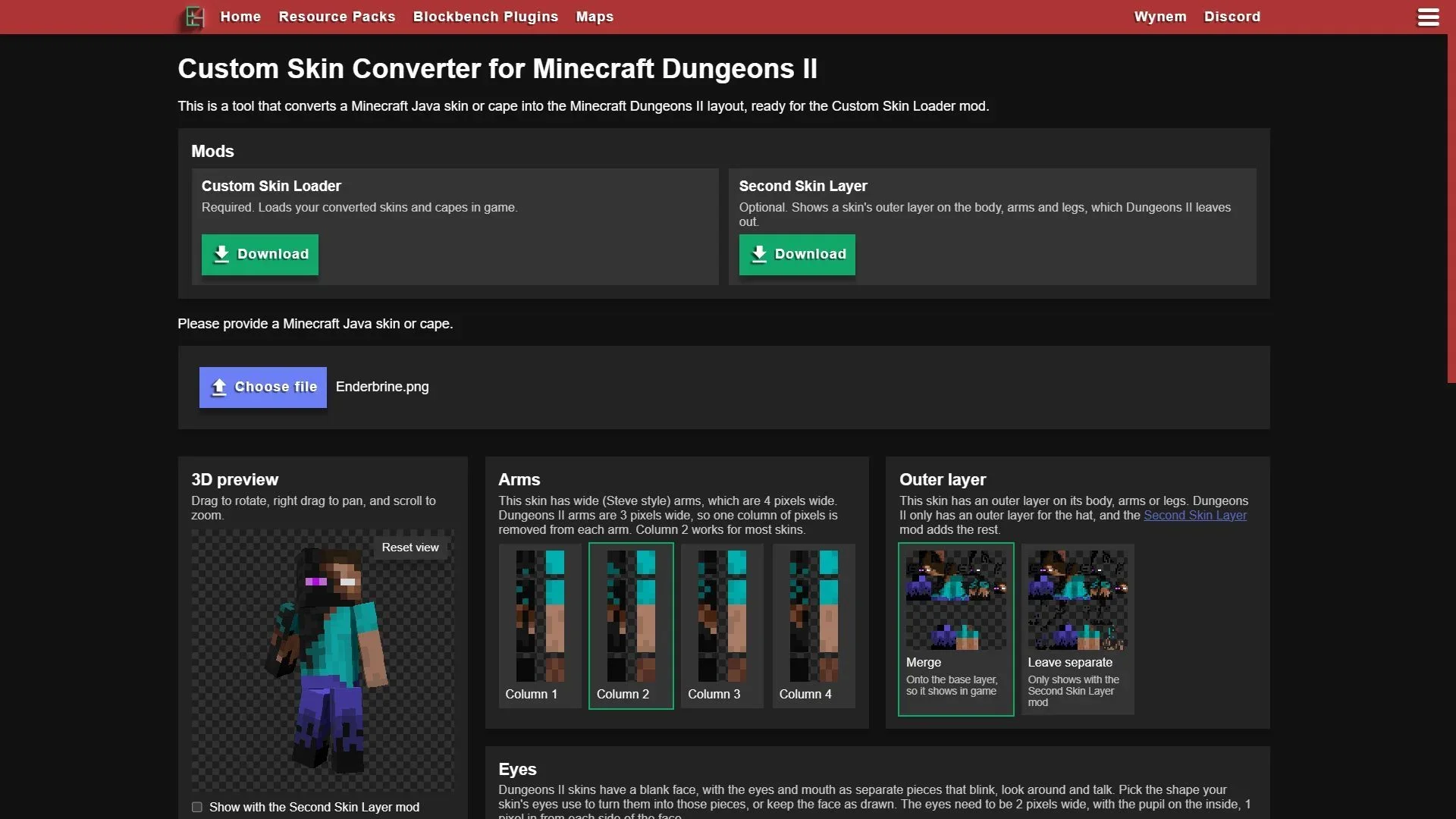Viewport: 1456px width, 819px height.
Task: Open the Discord link
Action: click(x=1232, y=17)
